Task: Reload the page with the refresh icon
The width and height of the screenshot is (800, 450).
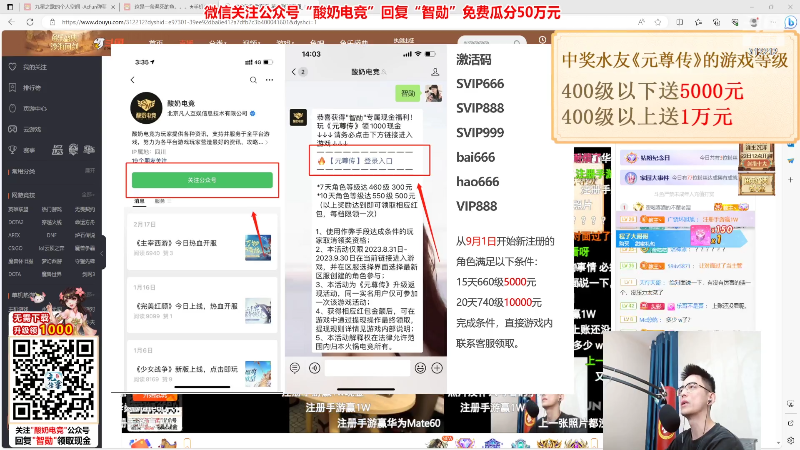Action: coord(30,22)
